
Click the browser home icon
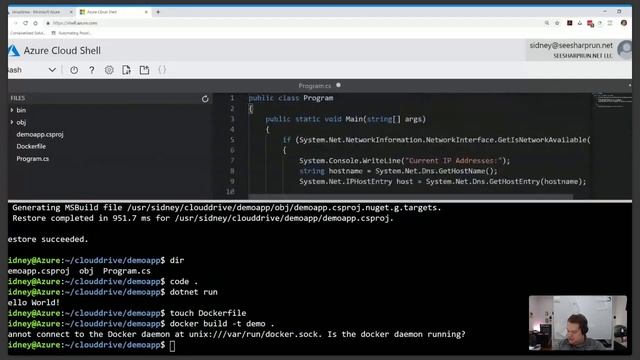36,23
